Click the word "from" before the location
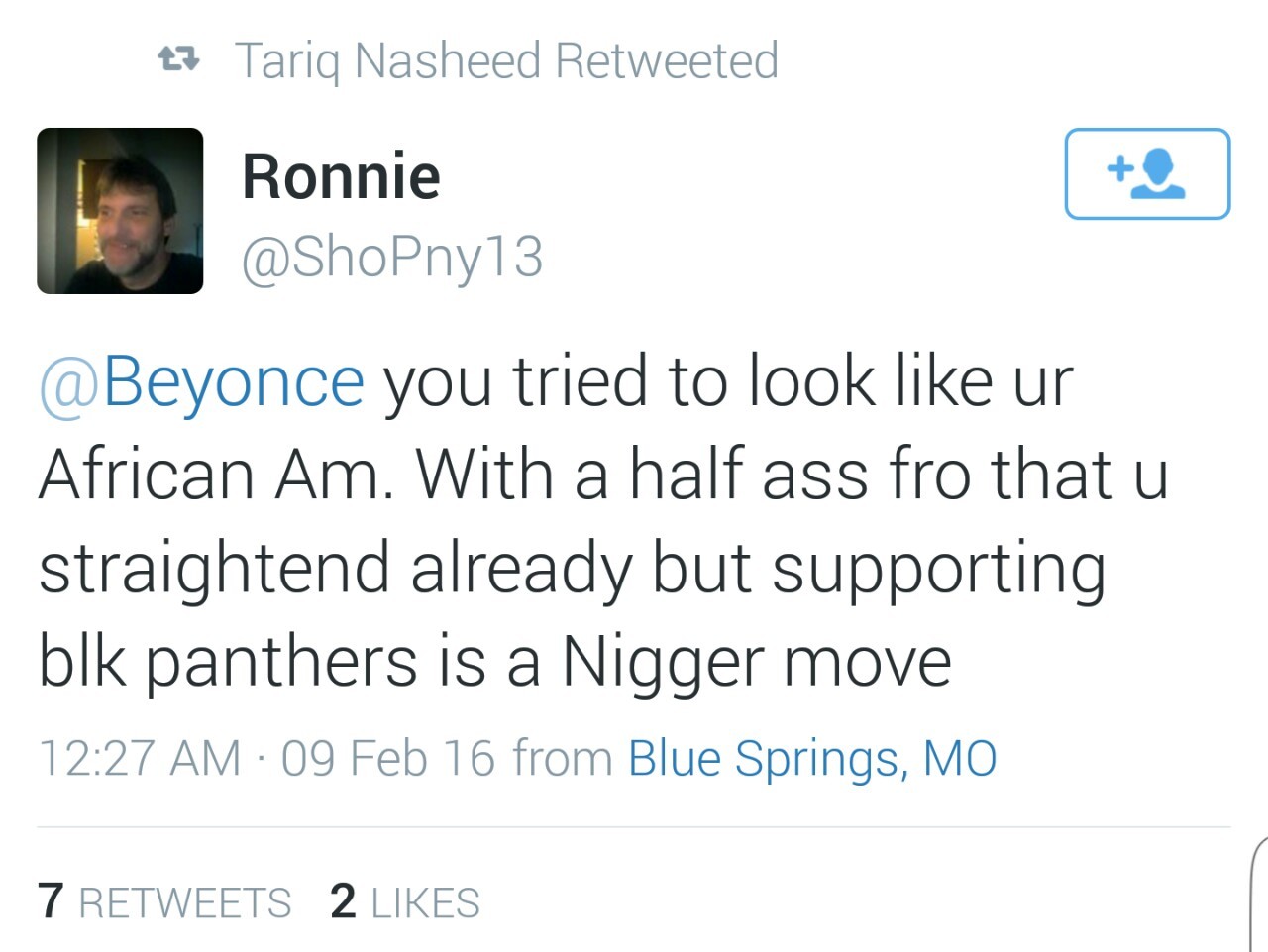 coord(562,758)
